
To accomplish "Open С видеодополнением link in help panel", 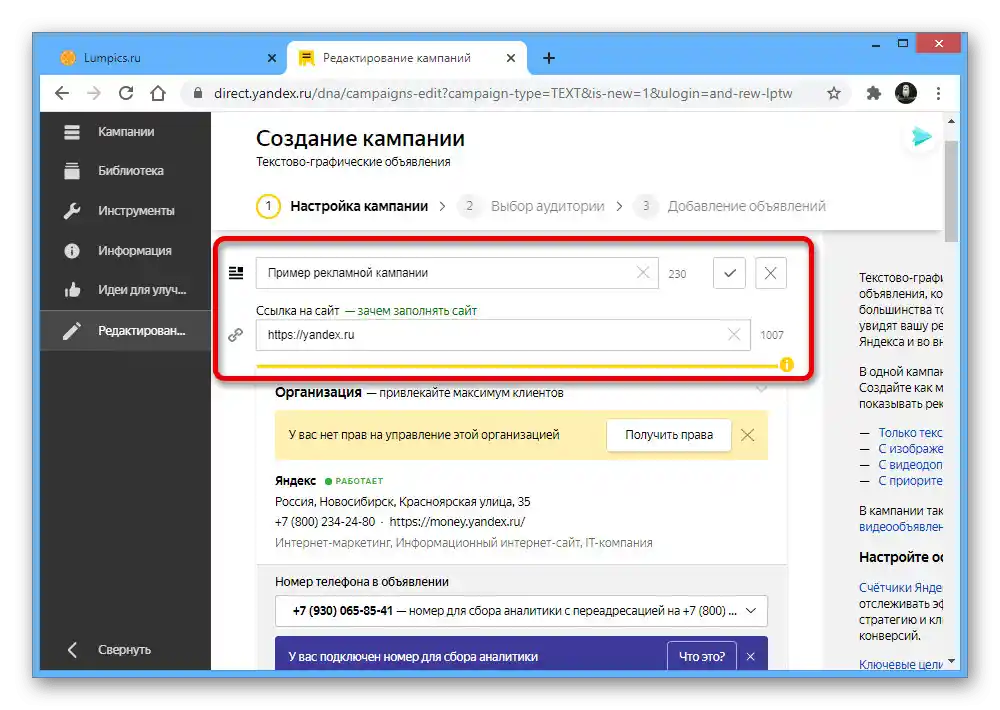I will (910, 464).
